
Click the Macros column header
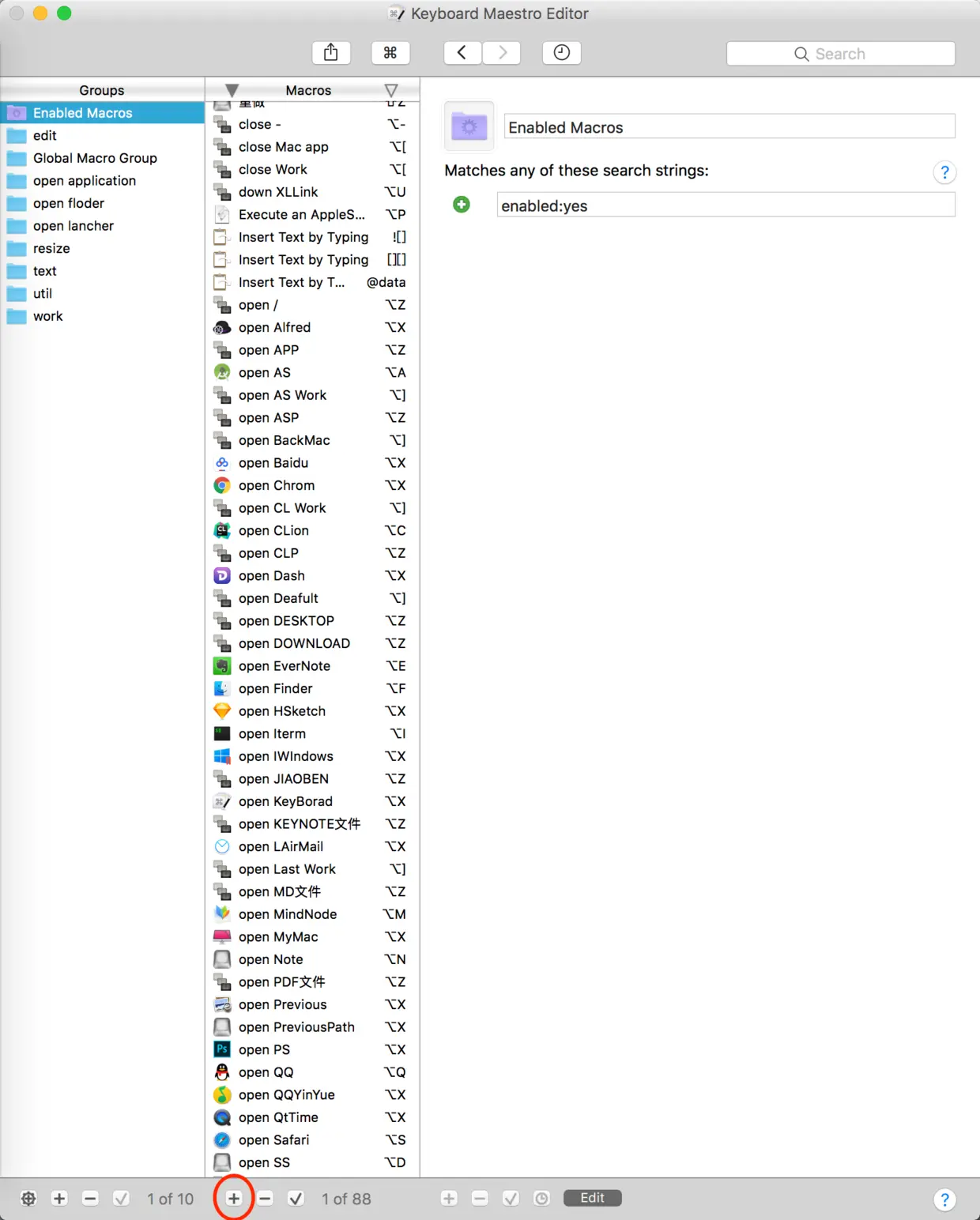coord(308,90)
